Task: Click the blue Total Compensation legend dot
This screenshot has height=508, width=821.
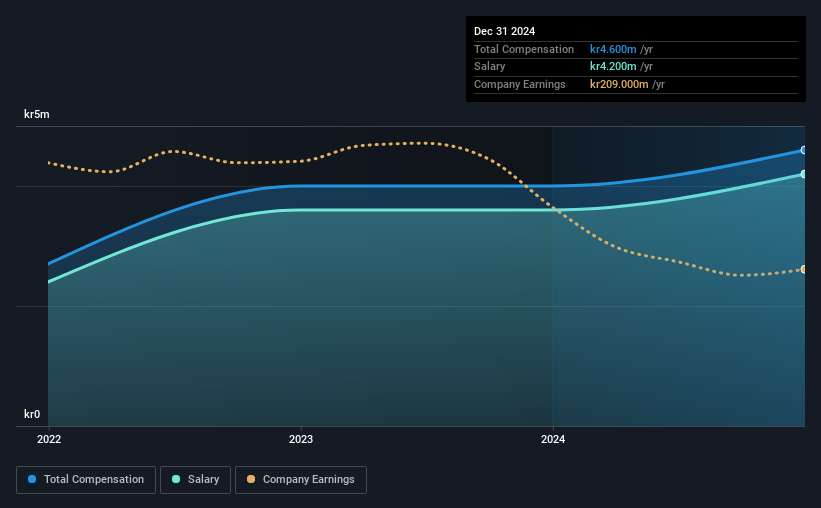Action: pyautogui.click(x=32, y=479)
